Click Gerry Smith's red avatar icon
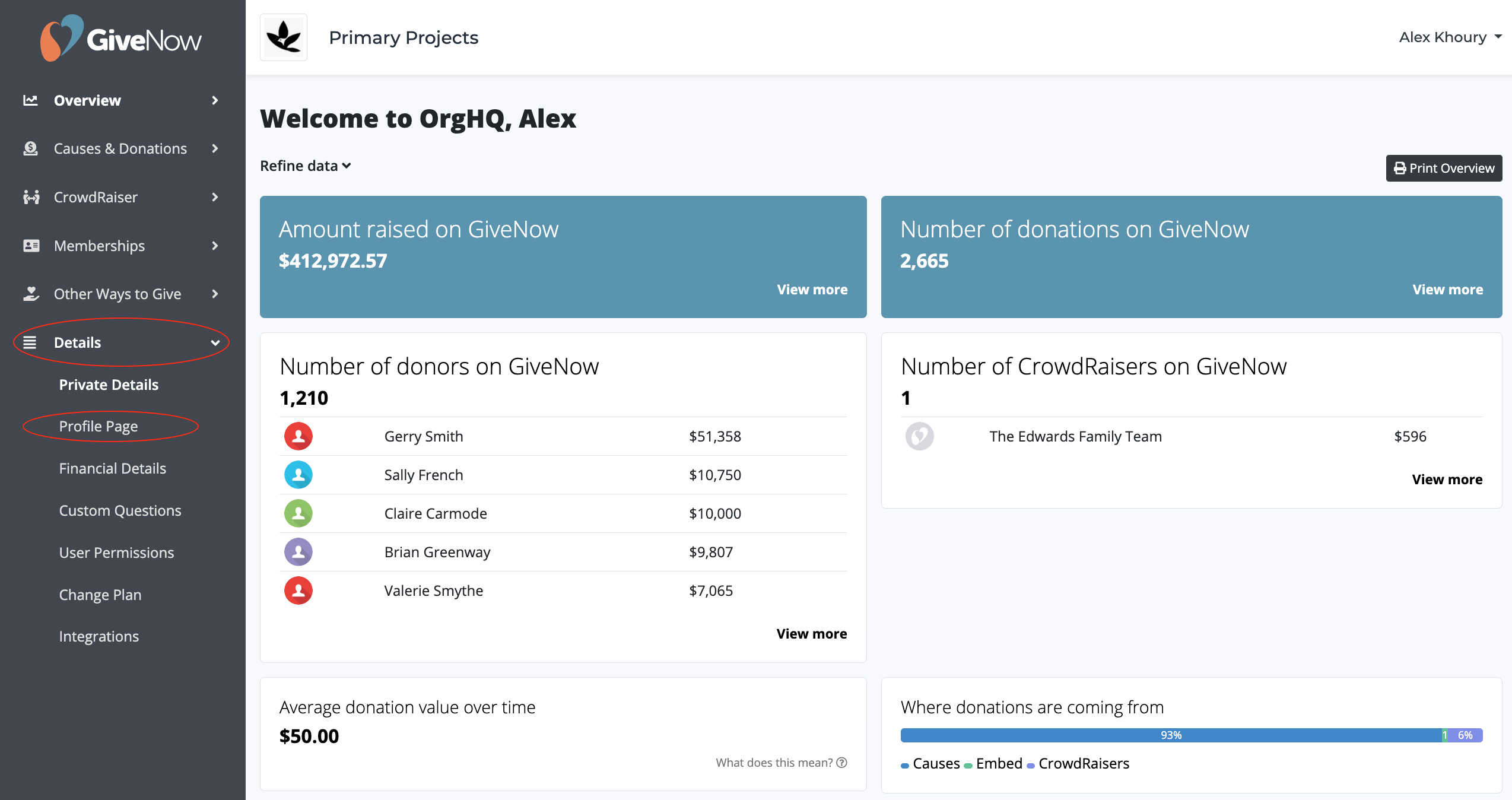This screenshot has height=800, width=1512. [x=298, y=436]
